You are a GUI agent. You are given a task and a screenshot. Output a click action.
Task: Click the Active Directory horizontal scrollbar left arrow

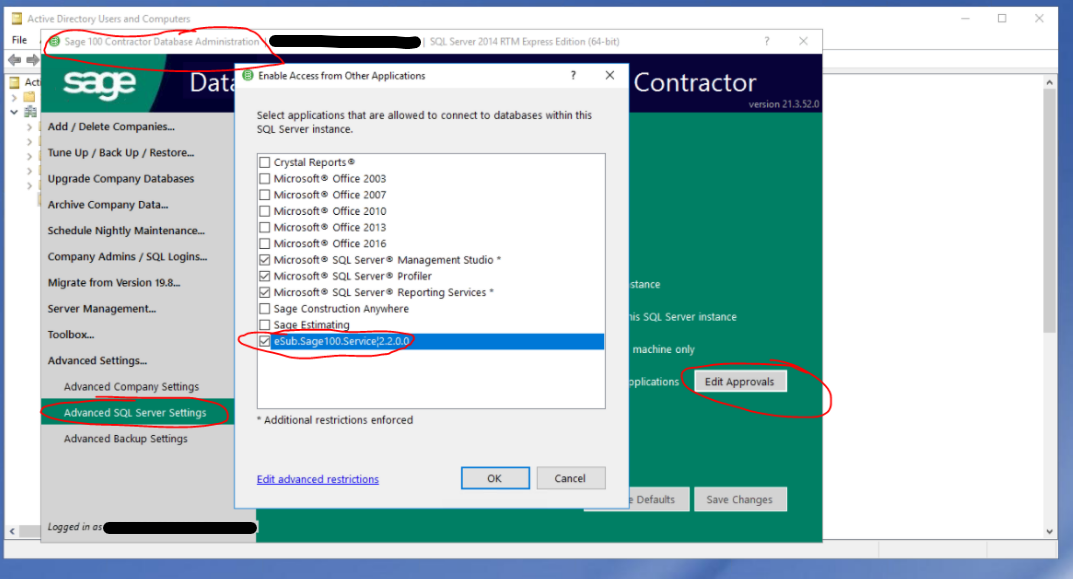(12, 532)
